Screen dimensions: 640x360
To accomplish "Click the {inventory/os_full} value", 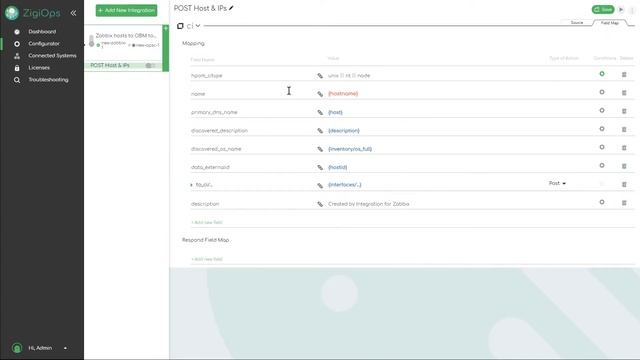I will click(350, 149).
